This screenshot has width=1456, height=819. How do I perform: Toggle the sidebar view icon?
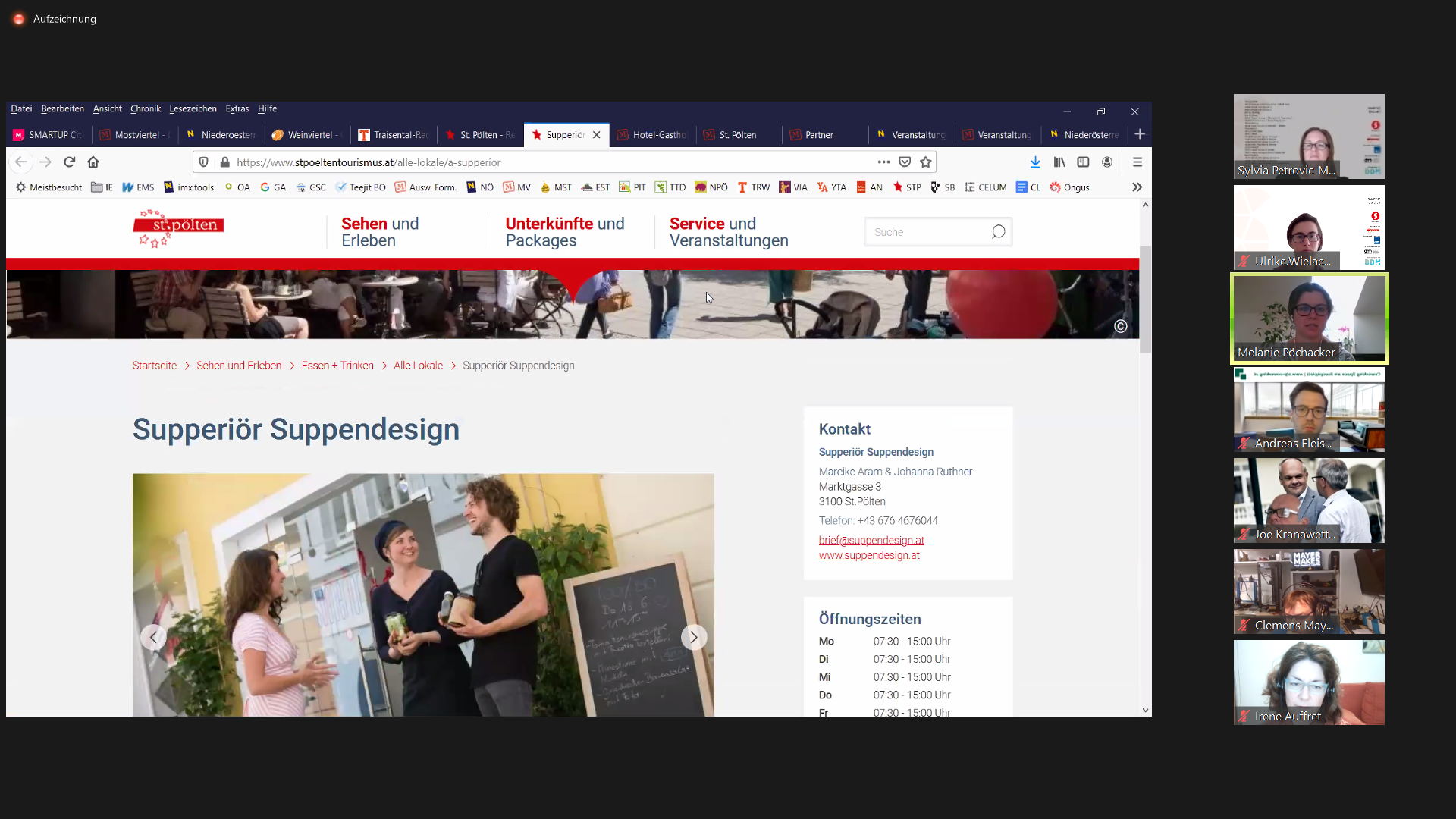pyautogui.click(x=1083, y=162)
